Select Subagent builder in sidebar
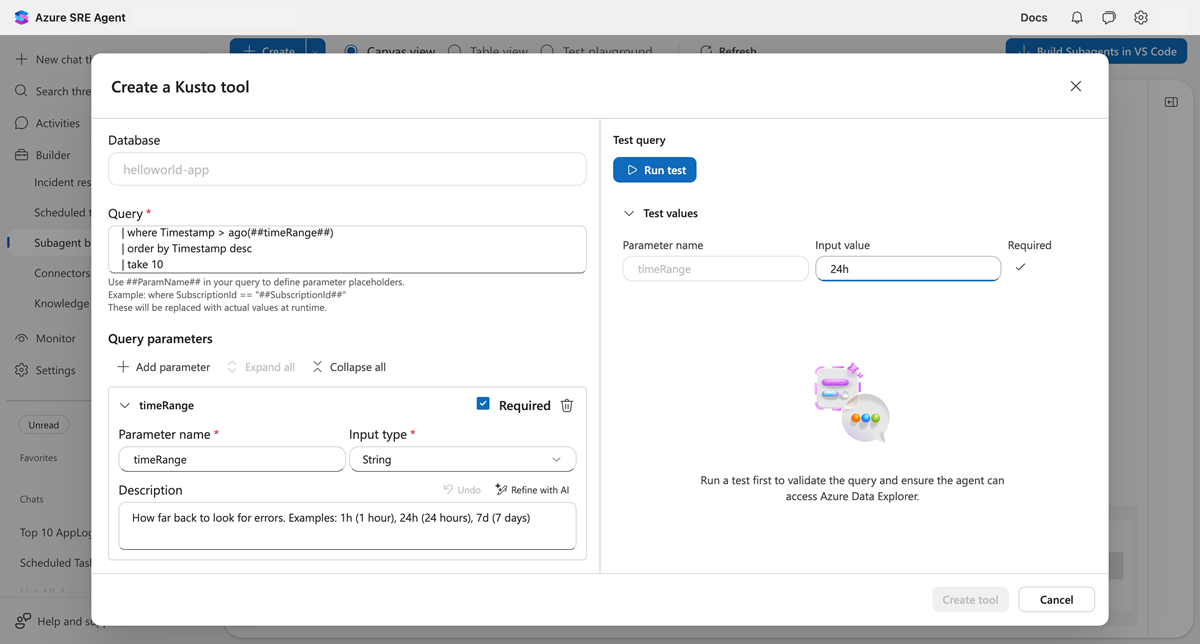 (x=62, y=243)
